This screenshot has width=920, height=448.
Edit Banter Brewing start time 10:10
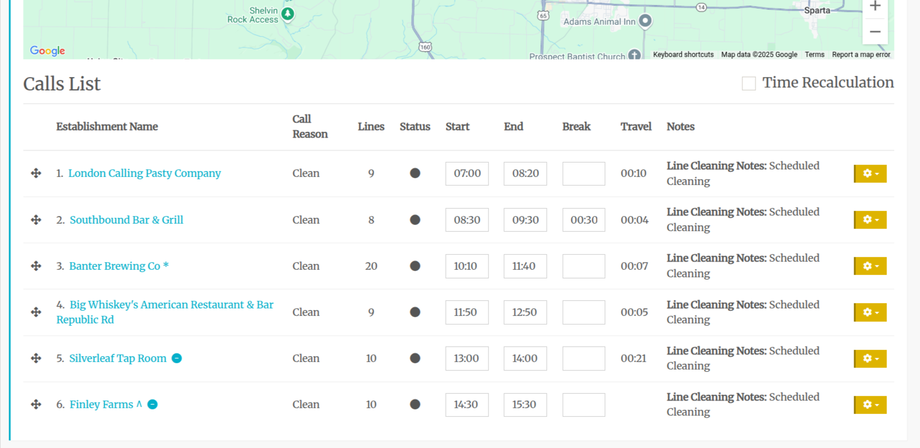click(467, 266)
